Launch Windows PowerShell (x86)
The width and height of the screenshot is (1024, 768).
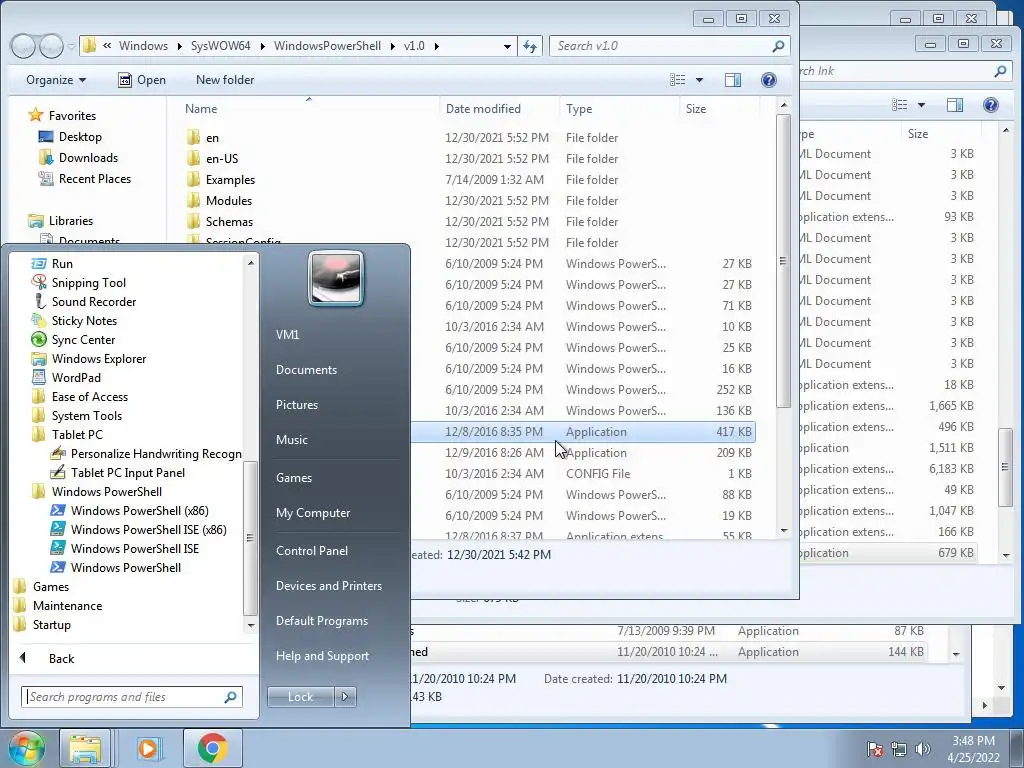point(139,511)
